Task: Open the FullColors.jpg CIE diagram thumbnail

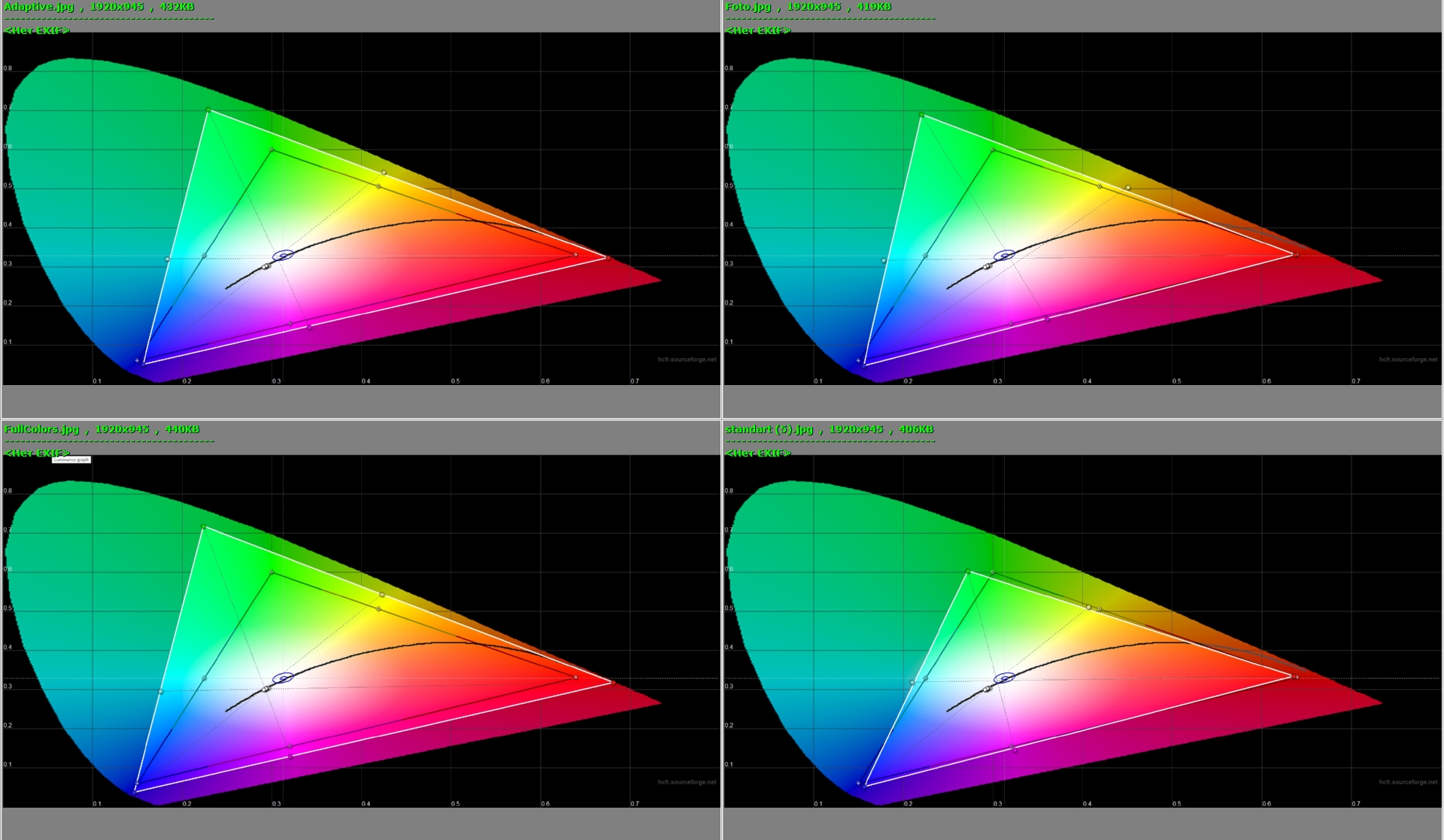Action: [361, 631]
